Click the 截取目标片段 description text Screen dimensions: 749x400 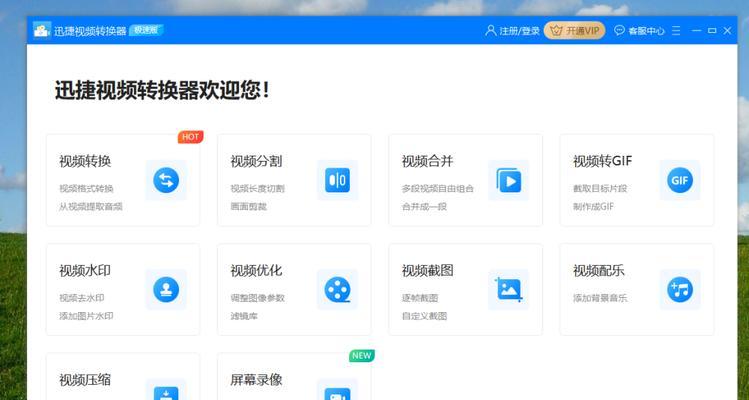(x=600, y=188)
